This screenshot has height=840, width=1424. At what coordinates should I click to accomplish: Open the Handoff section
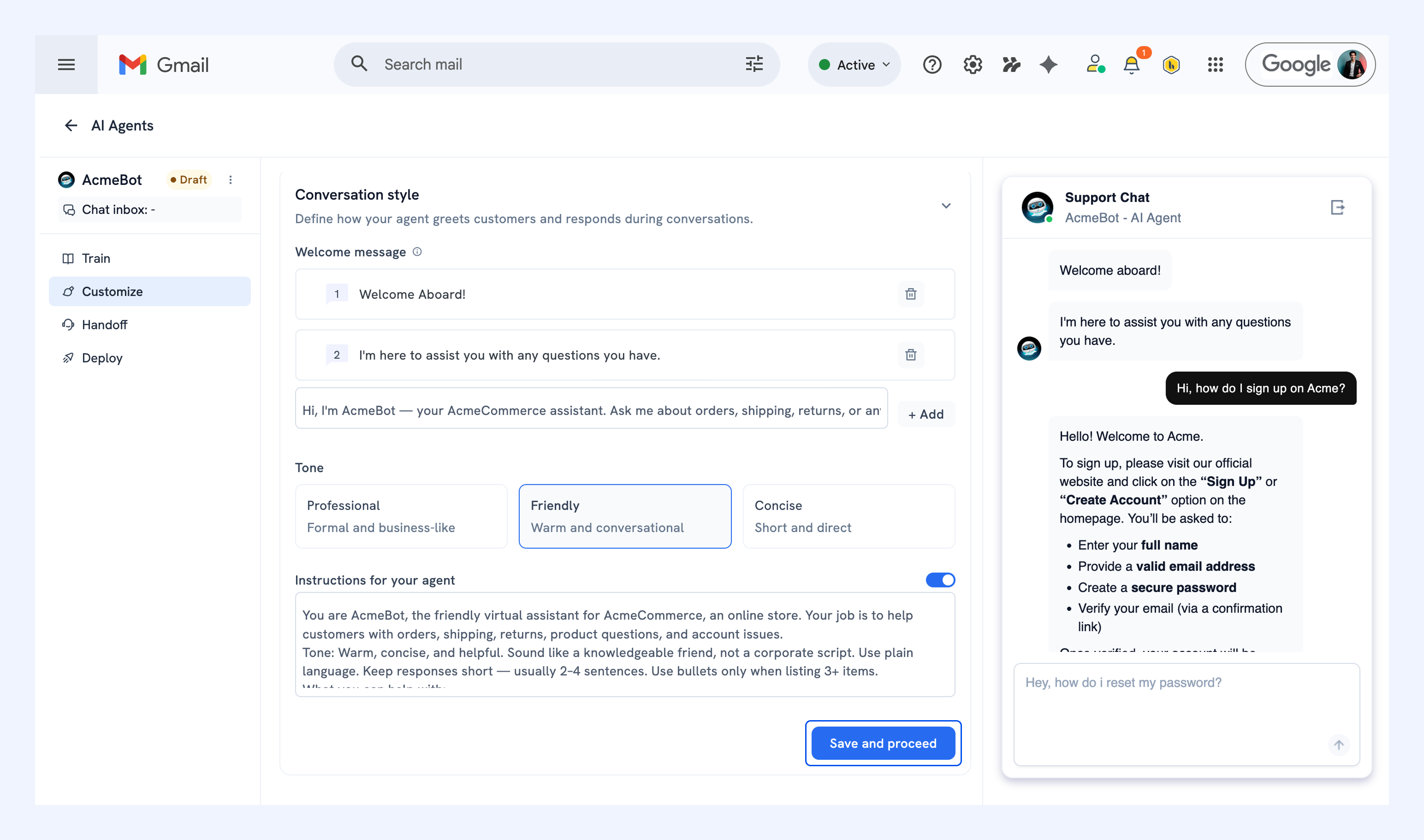[x=149, y=325]
